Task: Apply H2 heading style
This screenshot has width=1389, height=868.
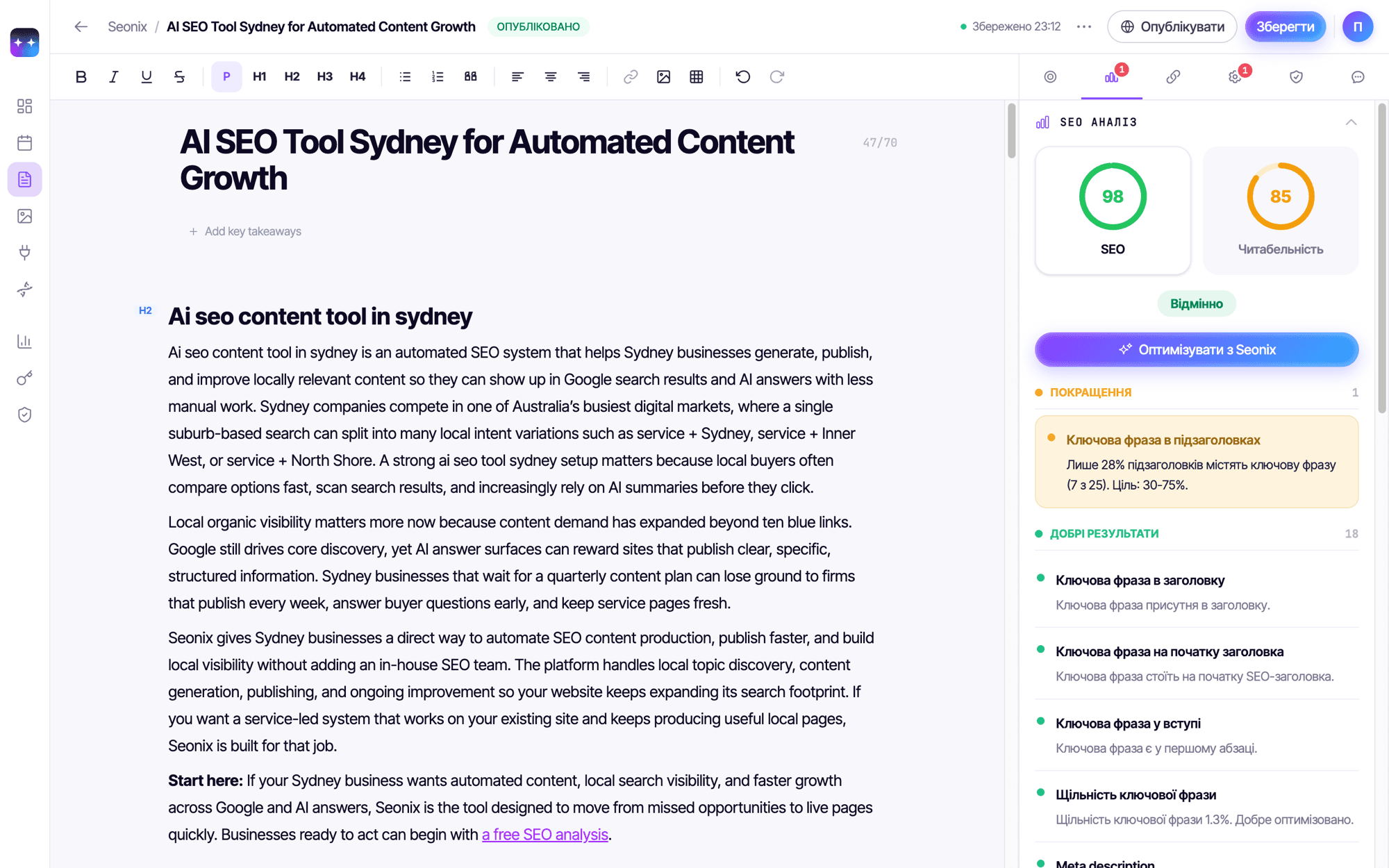Action: (292, 76)
